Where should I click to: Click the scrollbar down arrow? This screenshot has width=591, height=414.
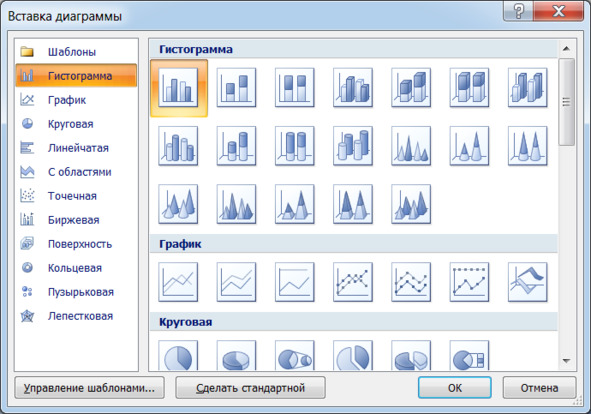click(x=566, y=361)
